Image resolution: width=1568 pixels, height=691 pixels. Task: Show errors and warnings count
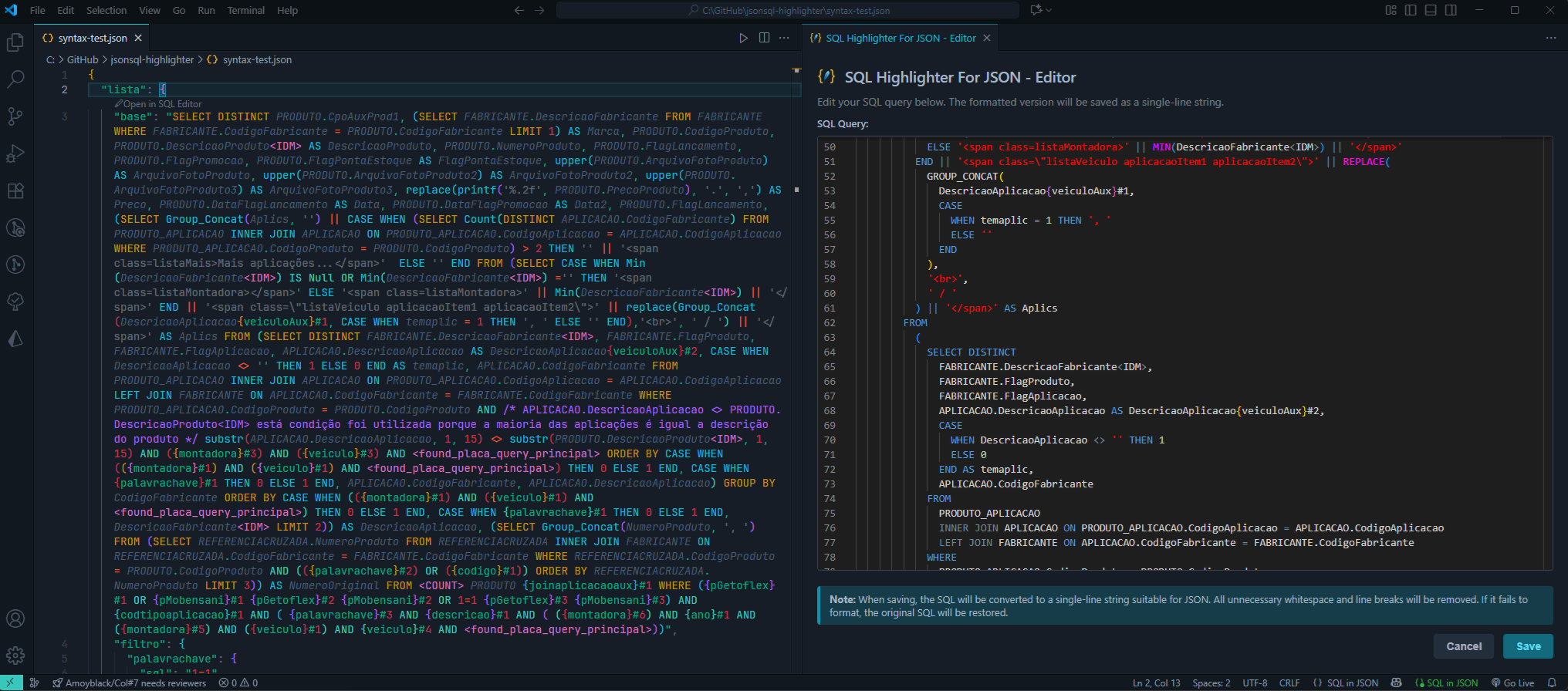coord(238,683)
